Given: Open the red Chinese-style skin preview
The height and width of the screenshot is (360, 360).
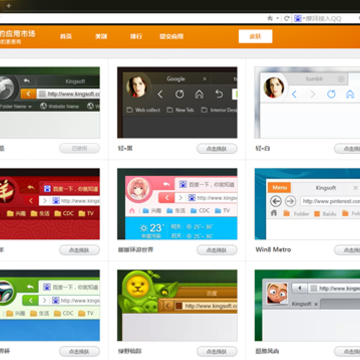Looking at the screenshot, I should [50, 204].
